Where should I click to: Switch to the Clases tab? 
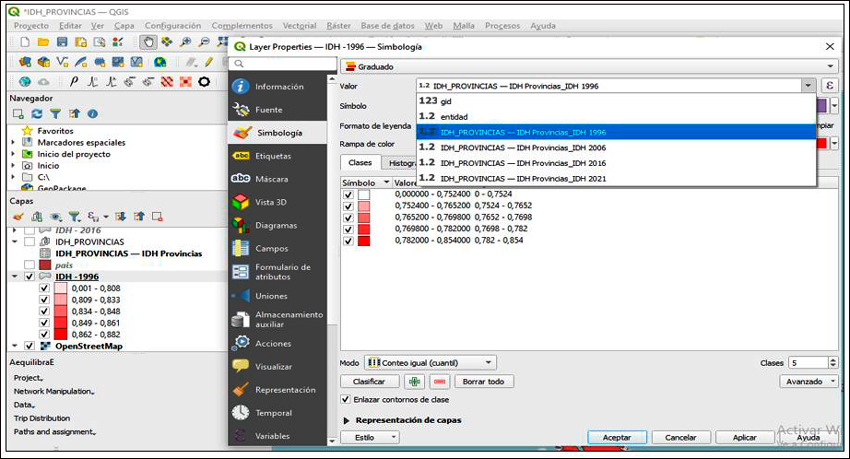click(x=360, y=162)
